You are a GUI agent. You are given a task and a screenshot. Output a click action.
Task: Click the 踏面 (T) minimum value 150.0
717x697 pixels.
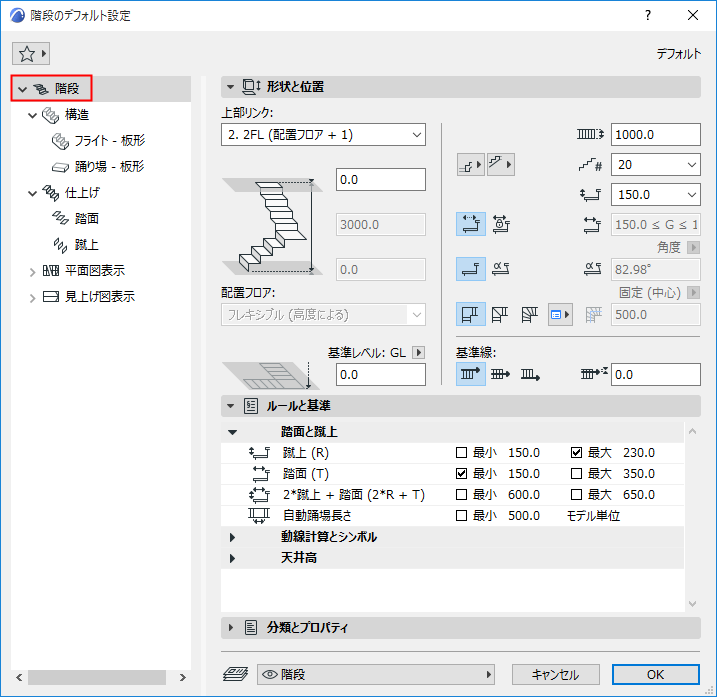click(x=524, y=474)
